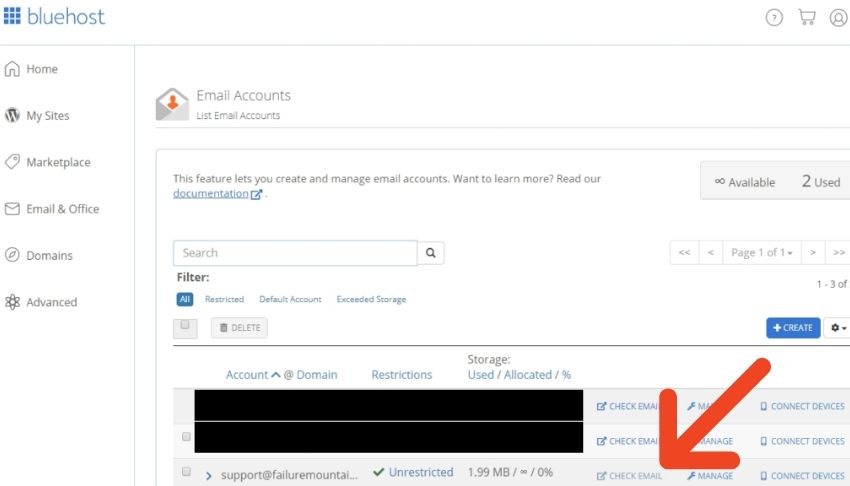Open Domains in sidebar
The image size is (850, 486).
coord(38,255)
